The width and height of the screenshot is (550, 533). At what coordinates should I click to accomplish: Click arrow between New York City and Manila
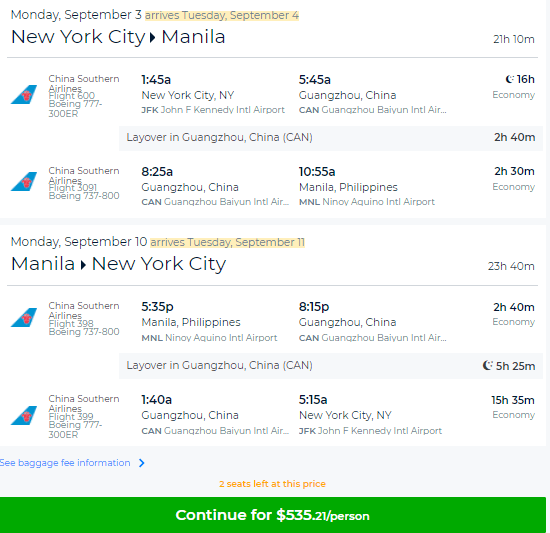(152, 37)
